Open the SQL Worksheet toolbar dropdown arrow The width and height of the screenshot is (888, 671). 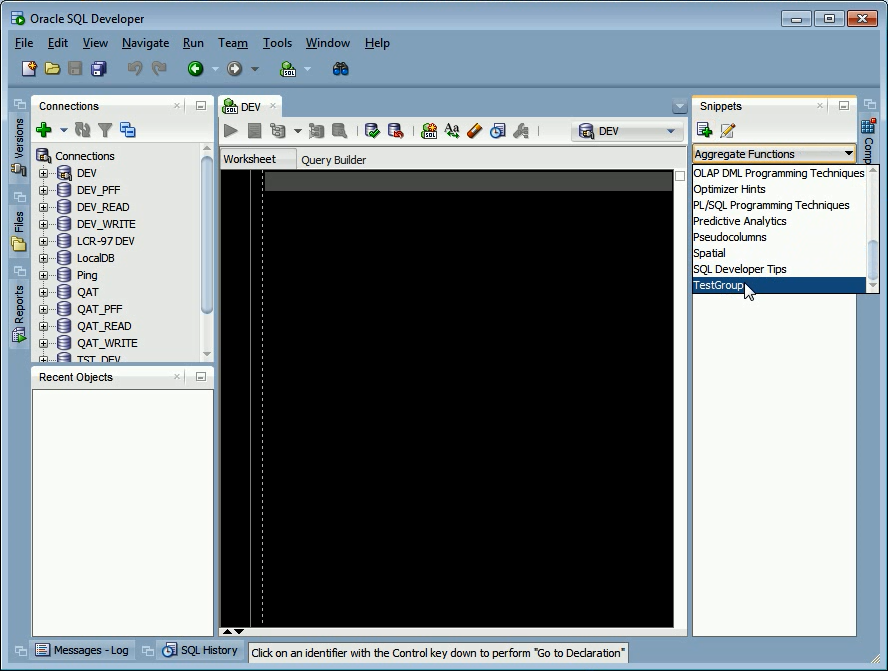(x=308, y=69)
